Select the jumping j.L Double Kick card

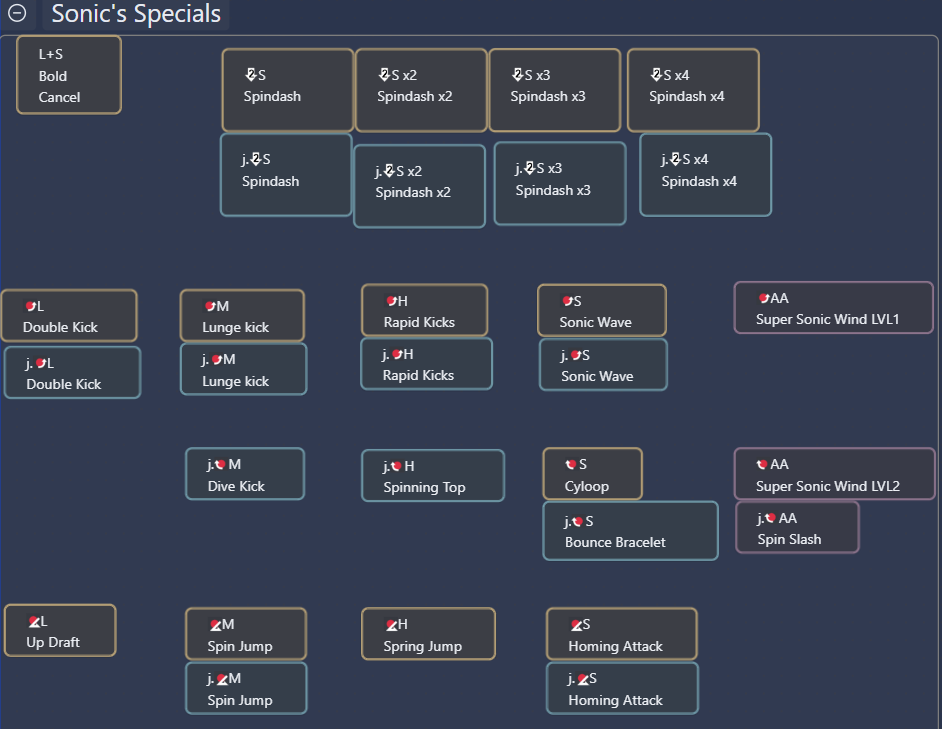pos(73,373)
